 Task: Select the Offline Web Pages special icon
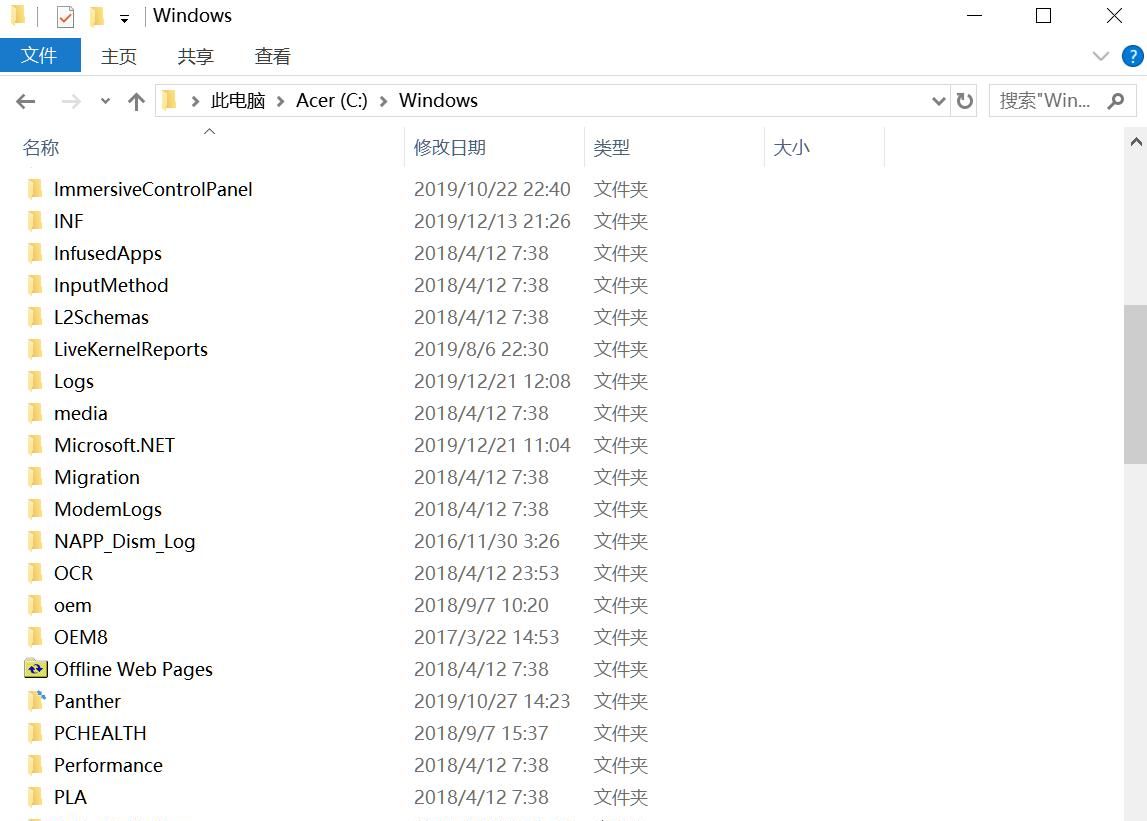(36, 669)
